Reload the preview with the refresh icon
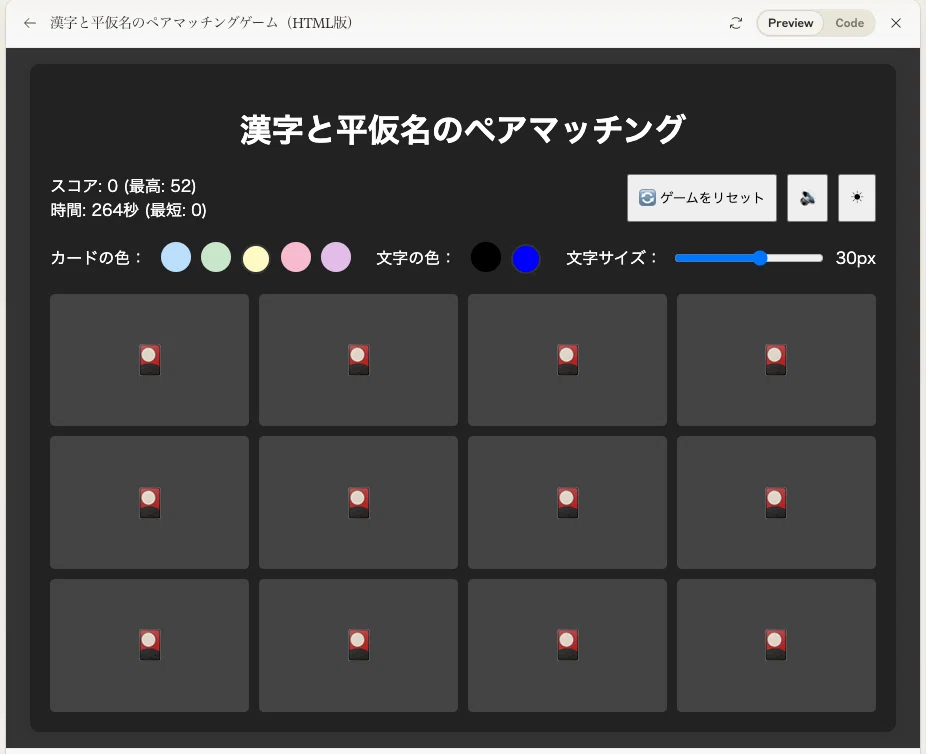 coord(735,23)
